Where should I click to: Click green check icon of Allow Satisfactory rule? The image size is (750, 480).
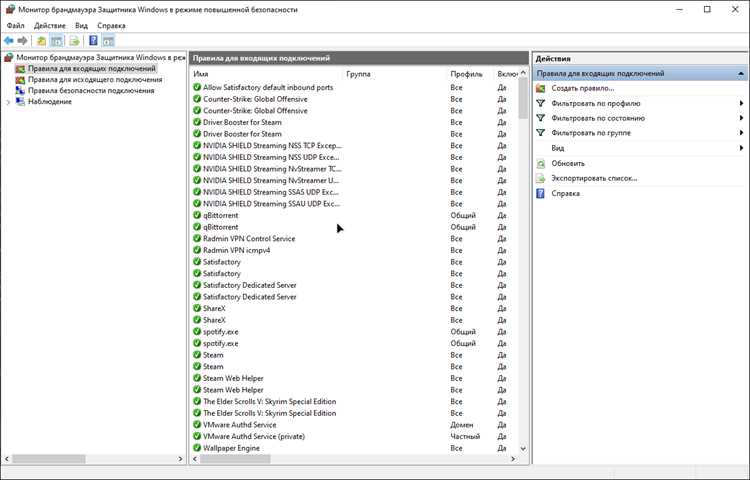pyautogui.click(x=197, y=87)
